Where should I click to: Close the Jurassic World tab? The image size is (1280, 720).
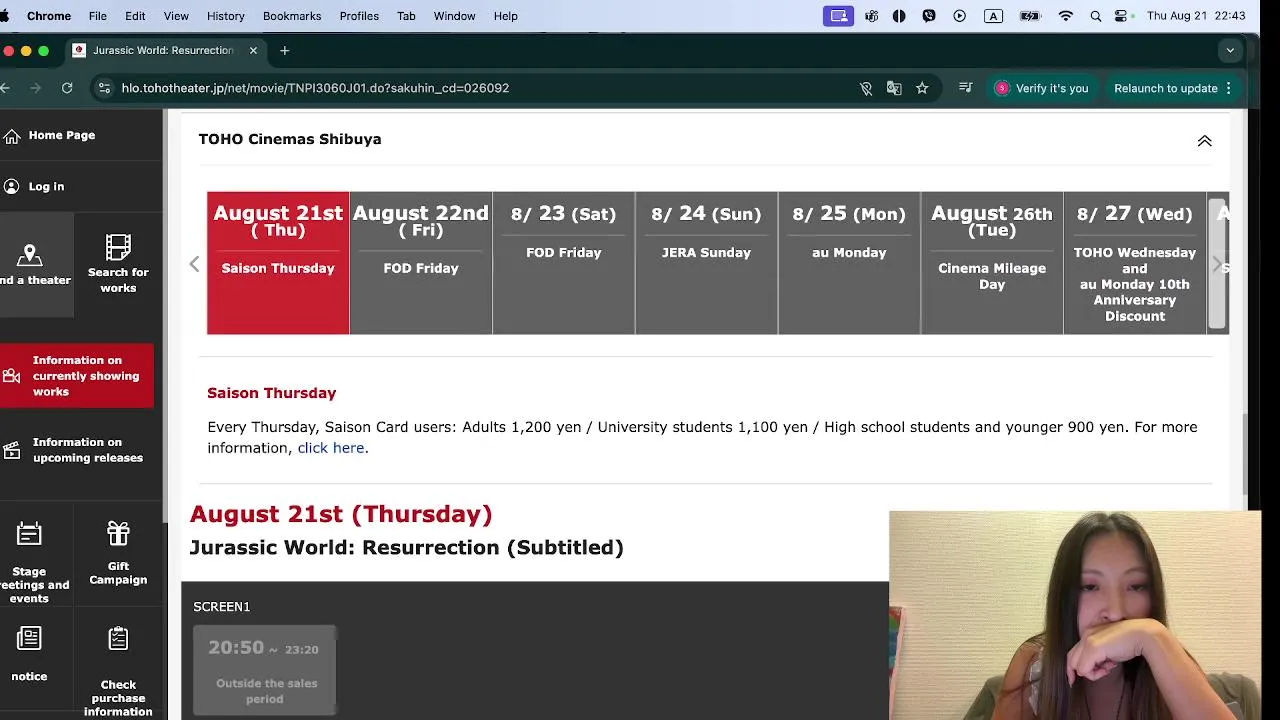coord(253,50)
